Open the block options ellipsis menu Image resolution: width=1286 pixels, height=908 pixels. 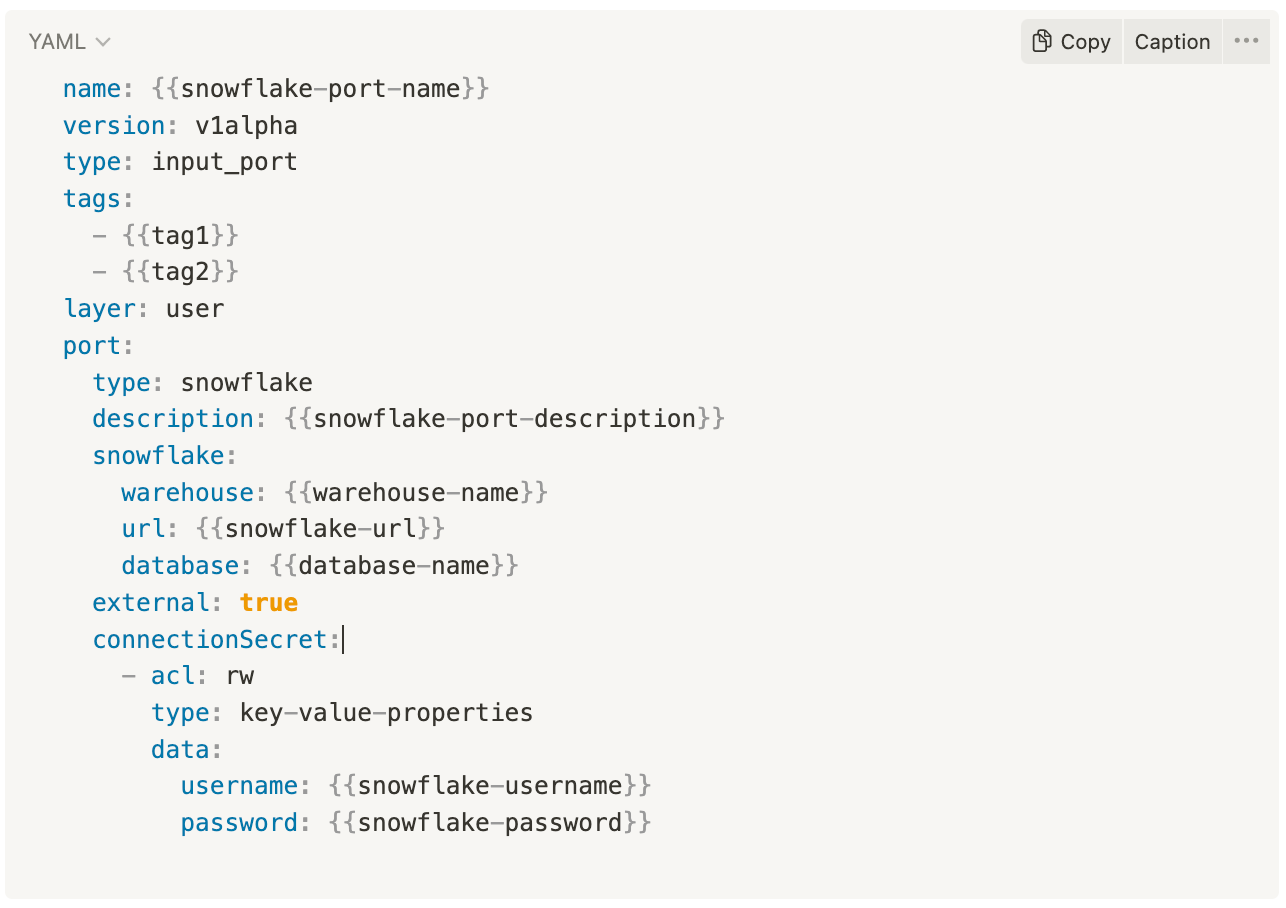tap(1246, 41)
